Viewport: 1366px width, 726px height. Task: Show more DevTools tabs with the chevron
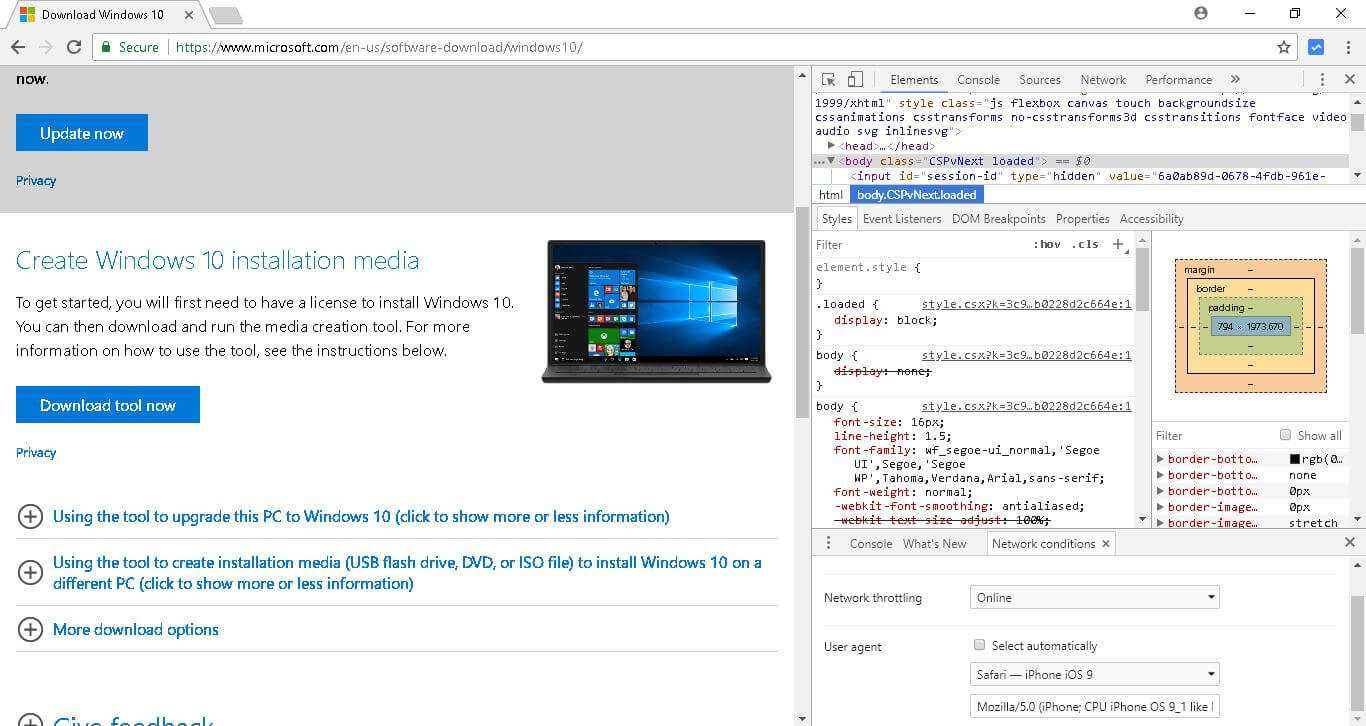tap(1235, 80)
